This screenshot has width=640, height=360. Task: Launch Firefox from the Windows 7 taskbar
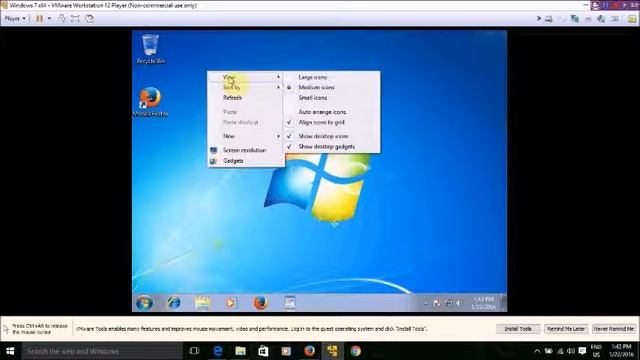(260, 303)
